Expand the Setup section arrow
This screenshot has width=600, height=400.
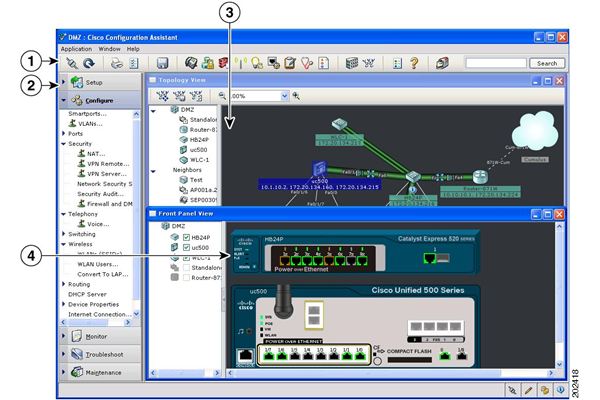64,82
